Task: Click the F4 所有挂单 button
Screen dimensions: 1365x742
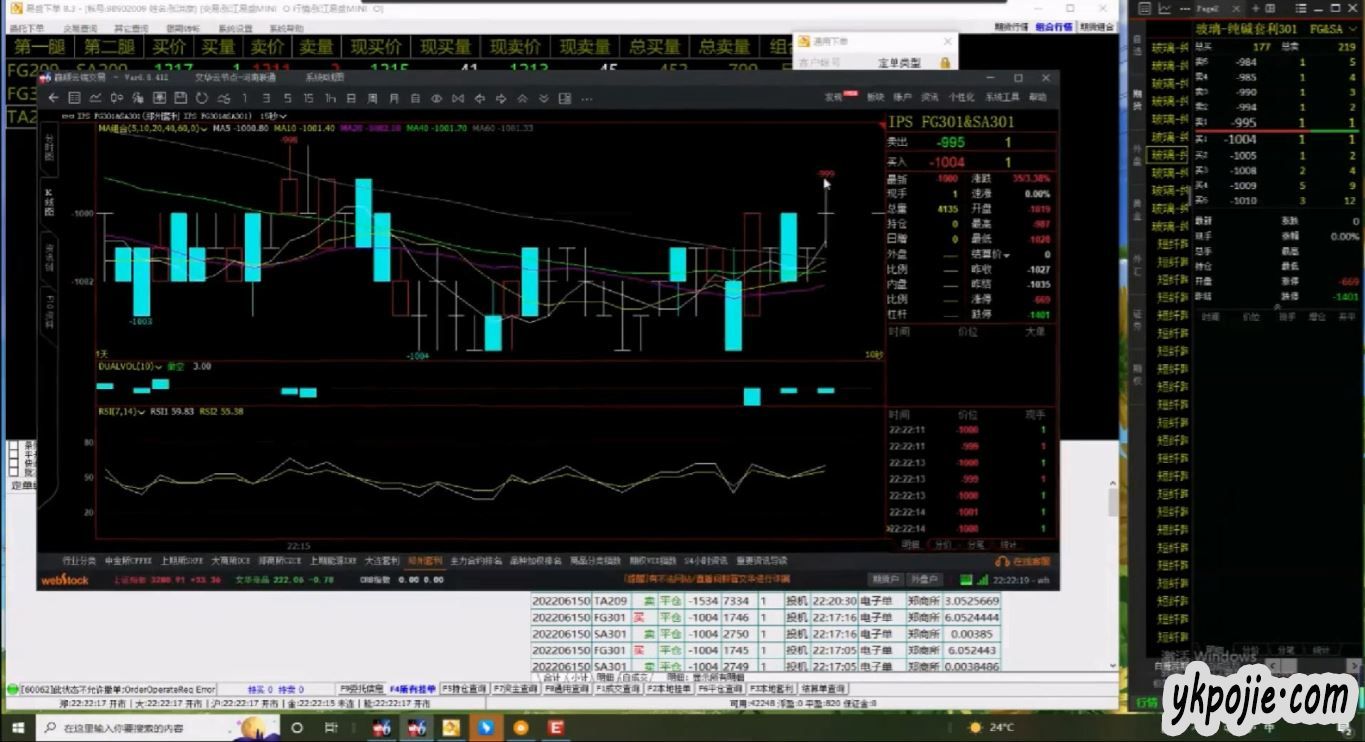Action: click(x=412, y=689)
